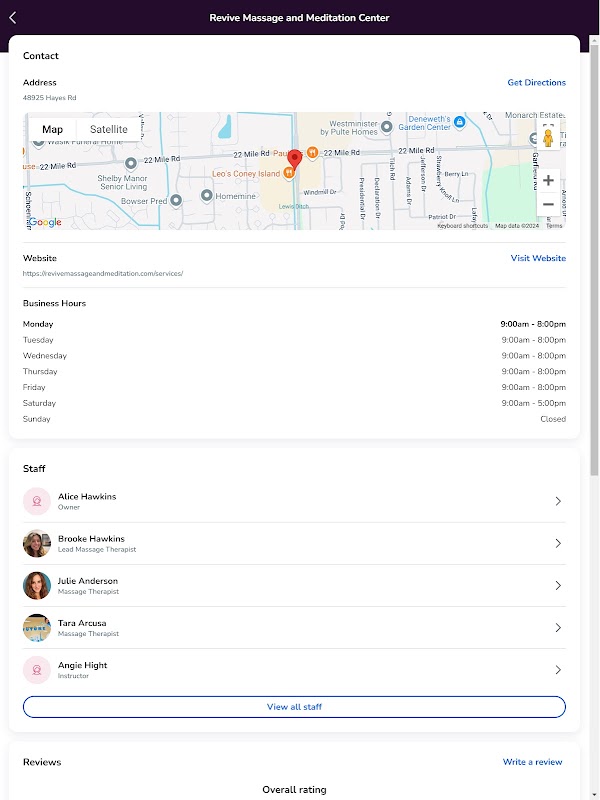Open the map Terms link
Viewport: 600px width, 800px height.
(554, 226)
